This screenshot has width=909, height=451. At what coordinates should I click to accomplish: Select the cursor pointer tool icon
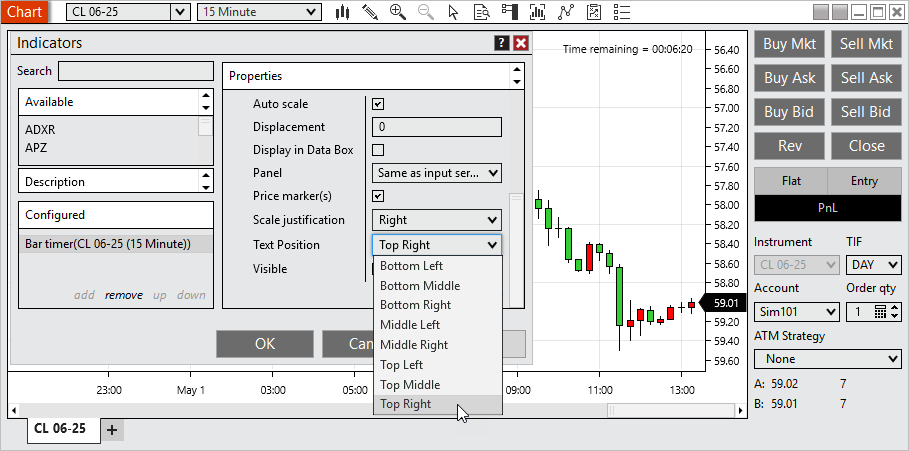click(454, 12)
